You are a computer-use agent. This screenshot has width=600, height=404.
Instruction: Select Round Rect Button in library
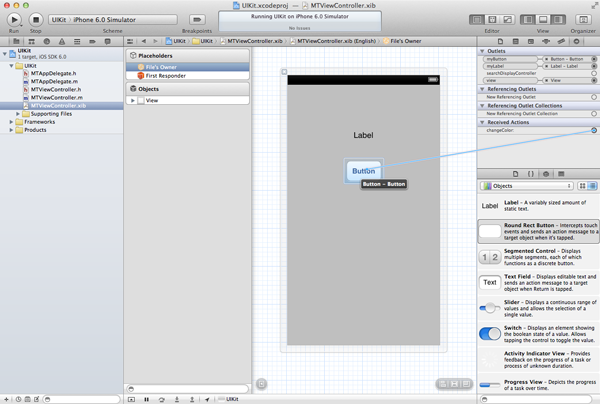tap(538, 231)
